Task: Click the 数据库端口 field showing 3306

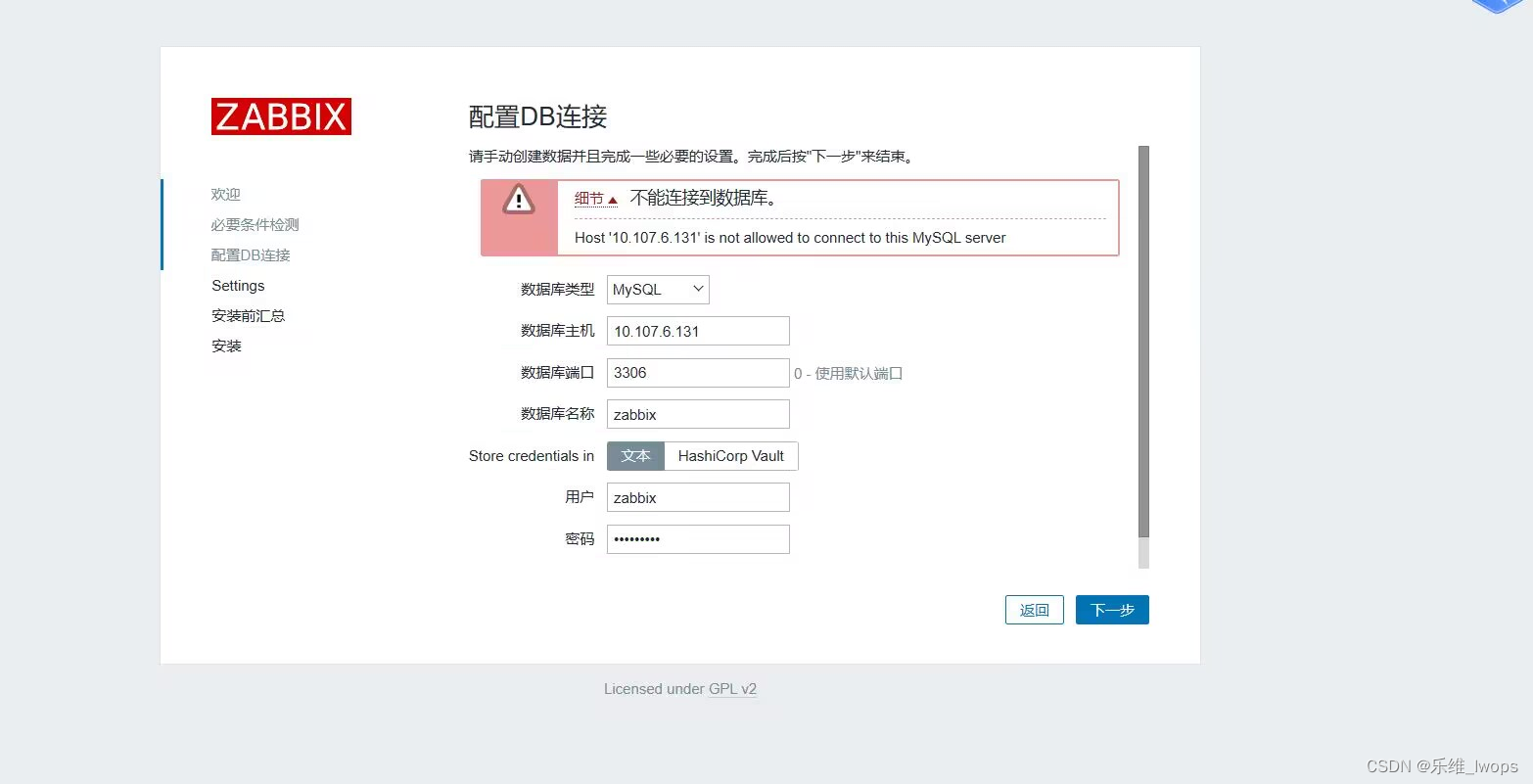Action: (698, 373)
